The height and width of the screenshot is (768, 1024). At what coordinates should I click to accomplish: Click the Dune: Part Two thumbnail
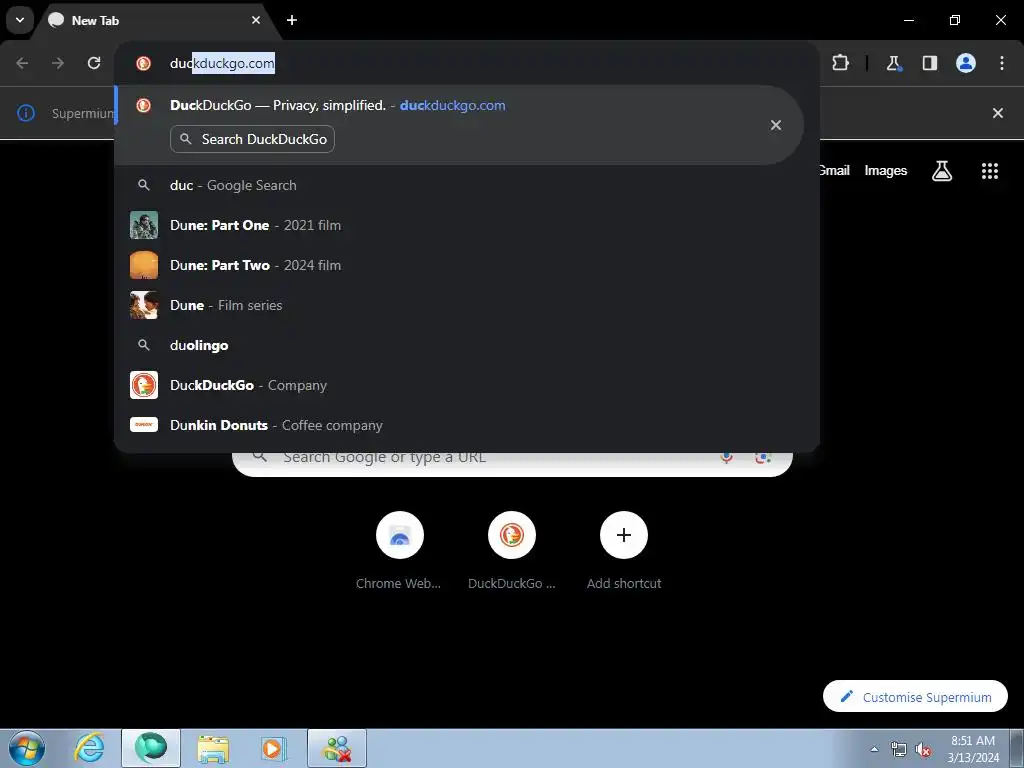144,265
